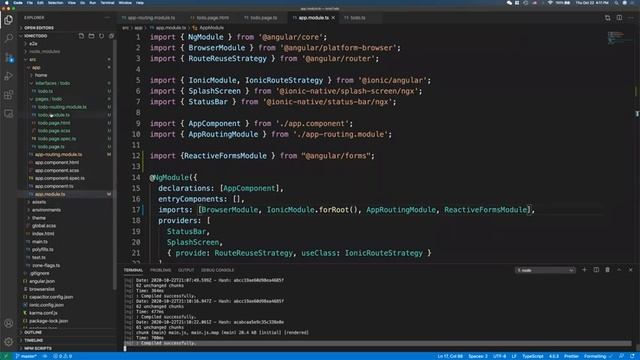This screenshot has width=640, height=360.
Task: Close the app.module.ts tab
Action: (x=333, y=18)
